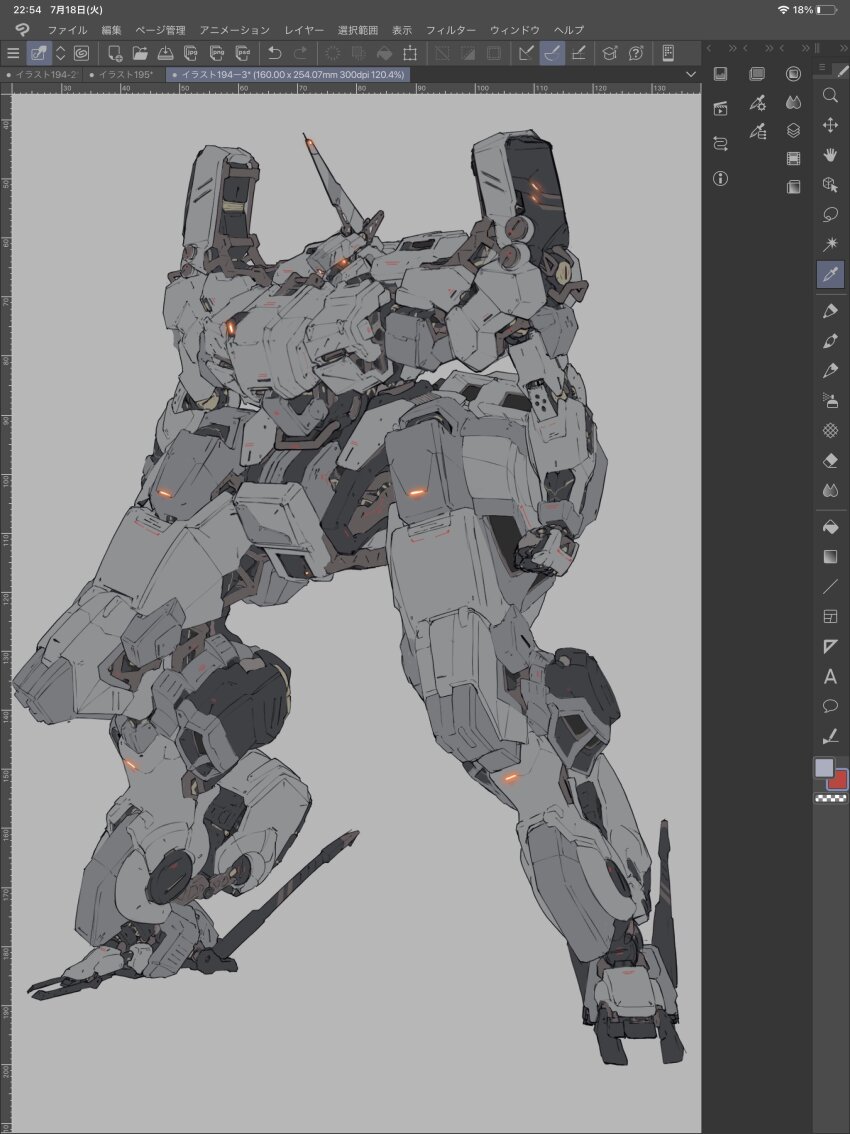
Task: Select the Eyedropper tool in the right toolbar
Action: click(x=831, y=274)
